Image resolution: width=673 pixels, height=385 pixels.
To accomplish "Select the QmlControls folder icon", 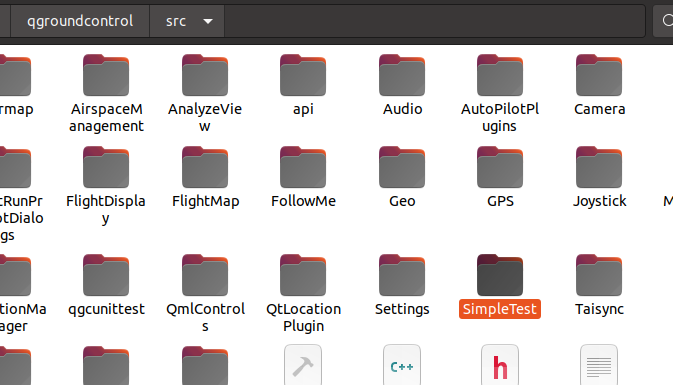I will coord(205,275).
